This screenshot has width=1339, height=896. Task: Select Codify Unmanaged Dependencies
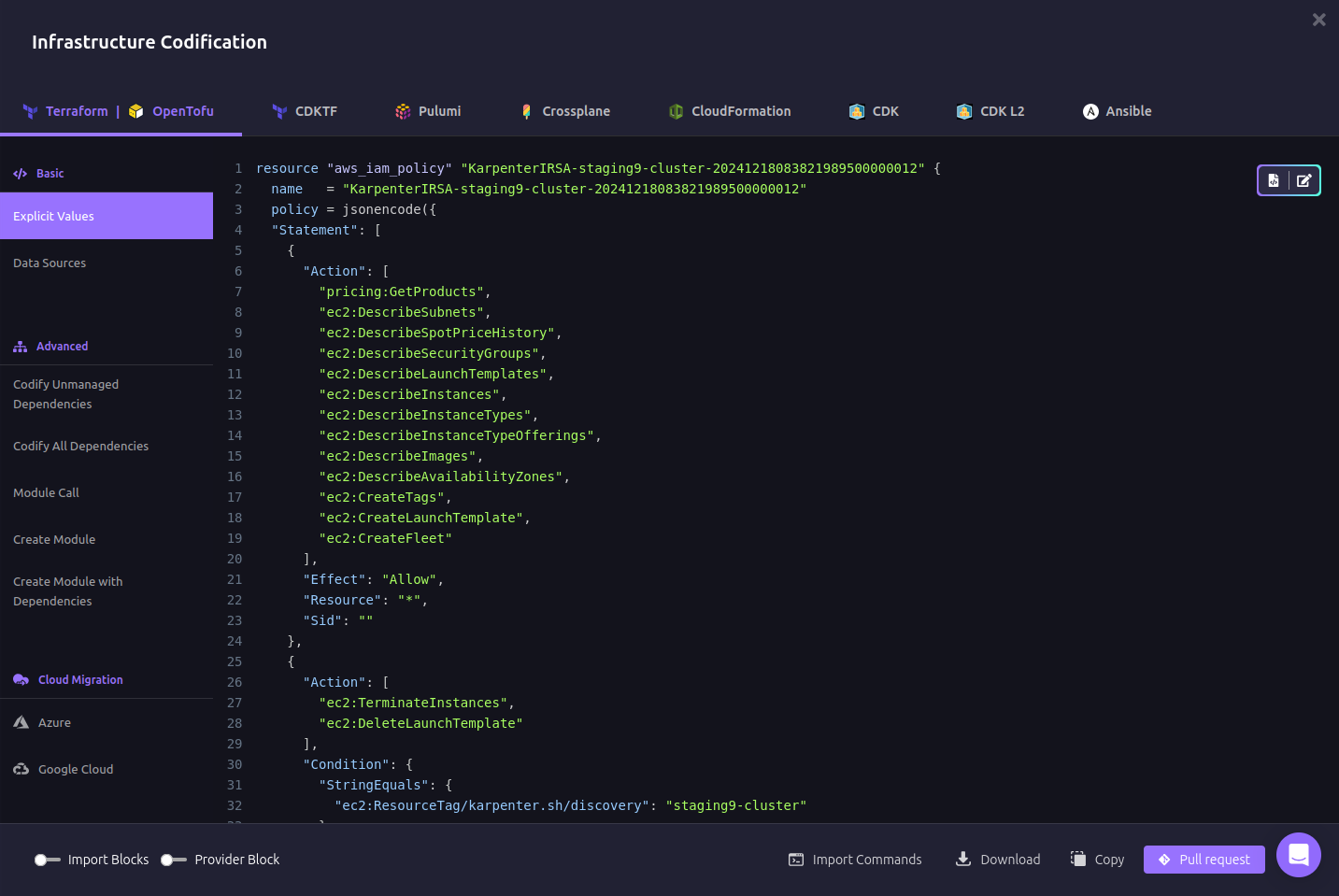point(107,394)
